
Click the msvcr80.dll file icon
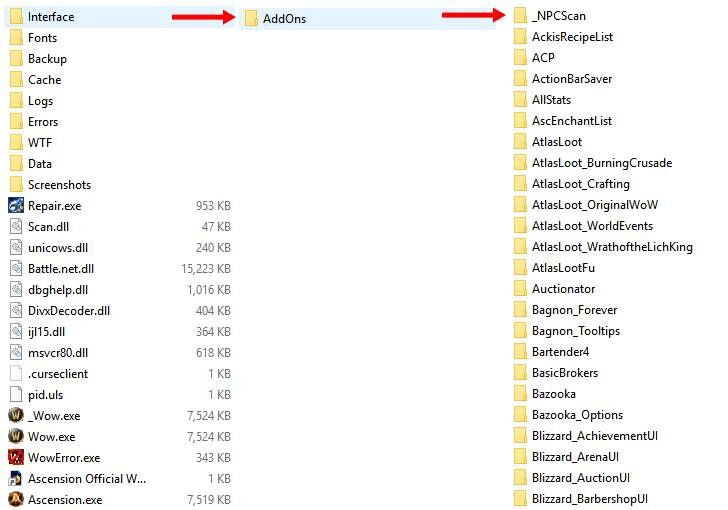(x=16, y=353)
